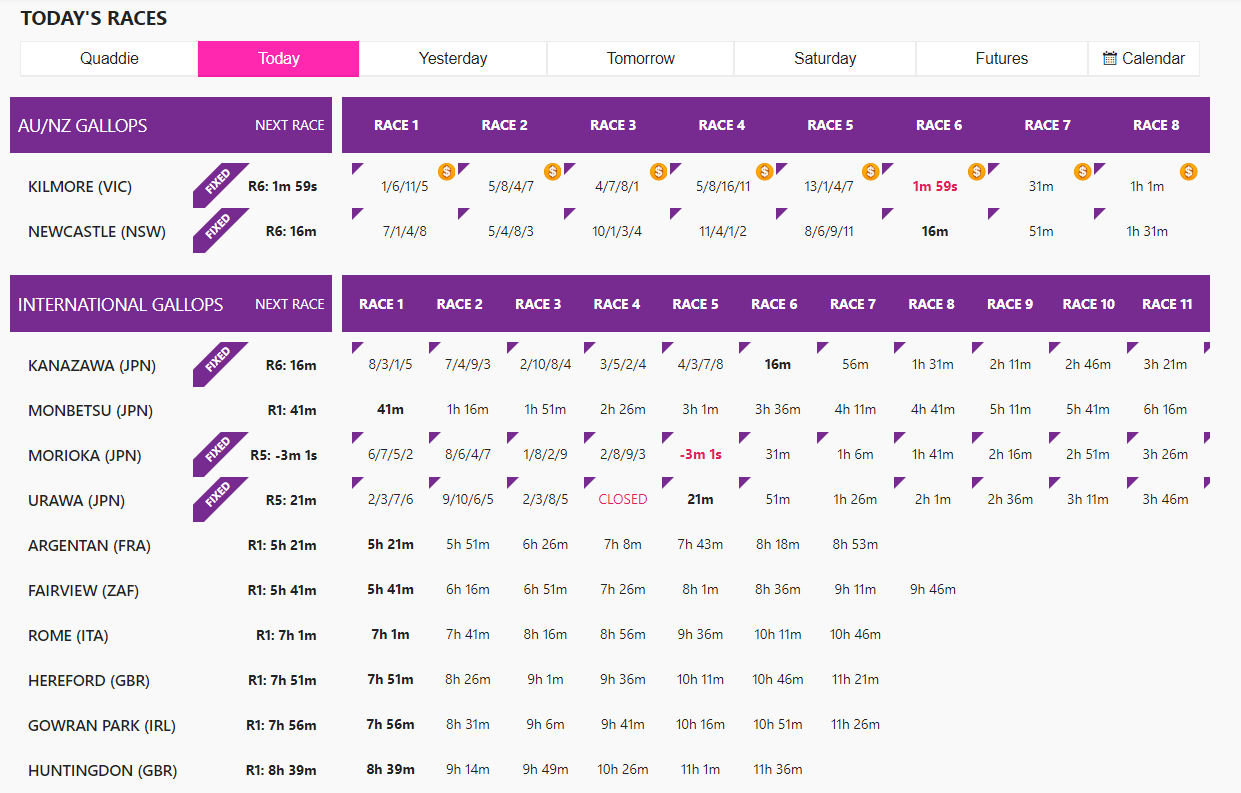Click the Fixed odds badge beside Urawa
The width and height of the screenshot is (1241, 793).
[217, 499]
